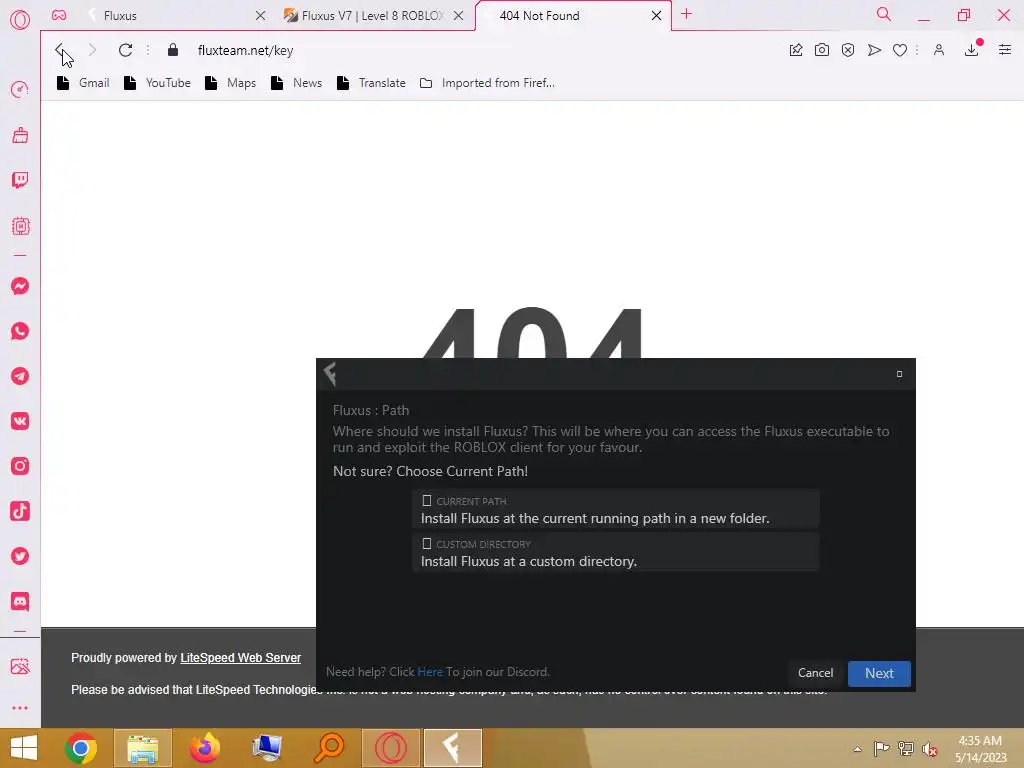Image resolution: width=1024 pixels, height=768 pixels.
Task: Open Instagram in sidebar
Action: (x=20, y=466)
